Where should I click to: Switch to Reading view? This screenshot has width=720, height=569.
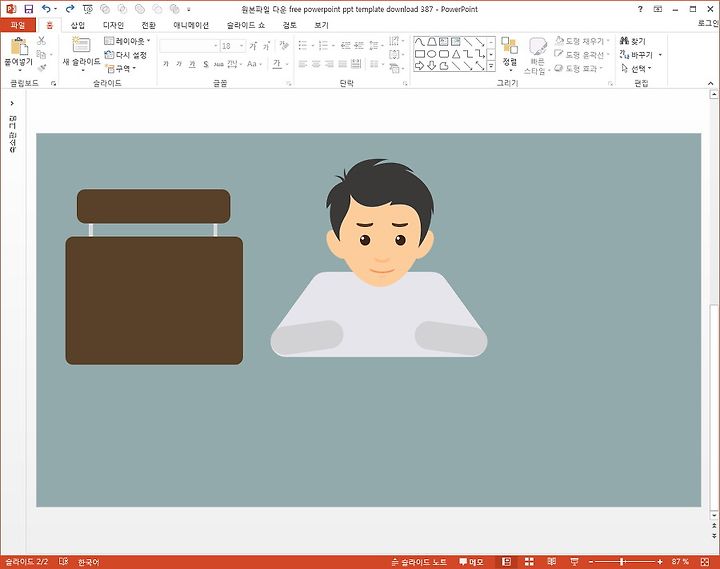[552, 562]
